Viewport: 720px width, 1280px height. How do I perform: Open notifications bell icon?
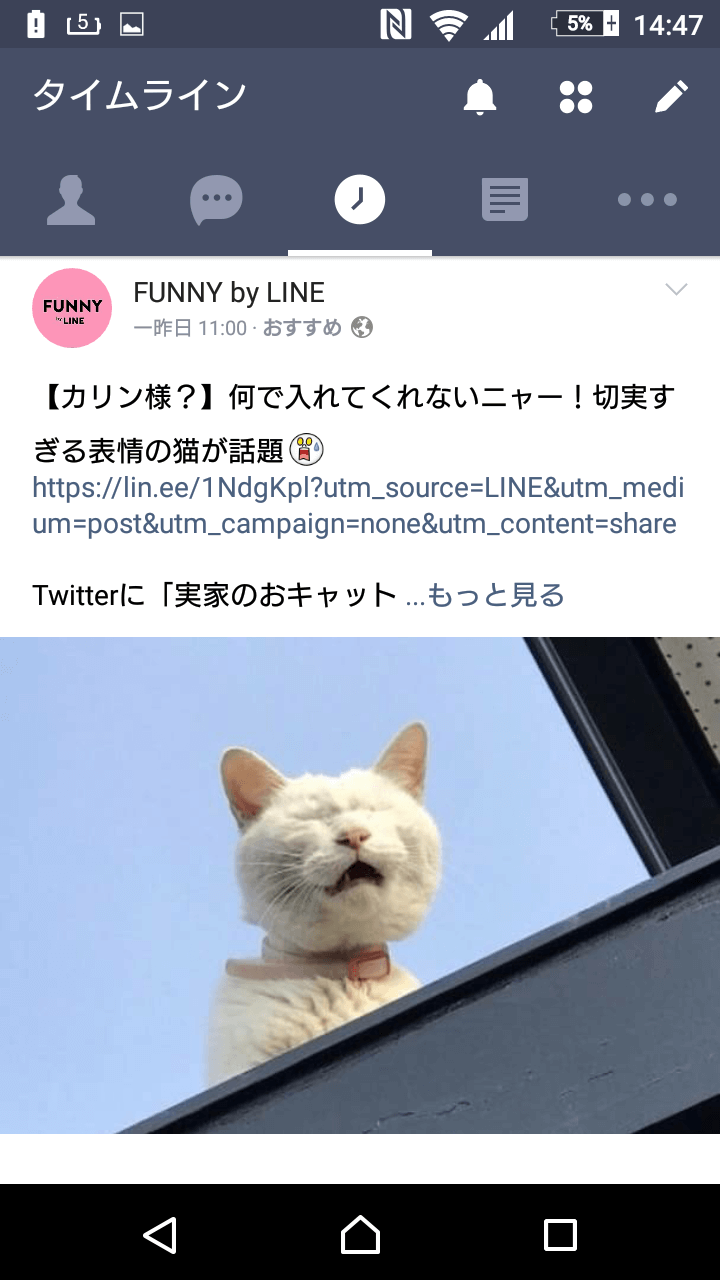[x=480, y=97]
